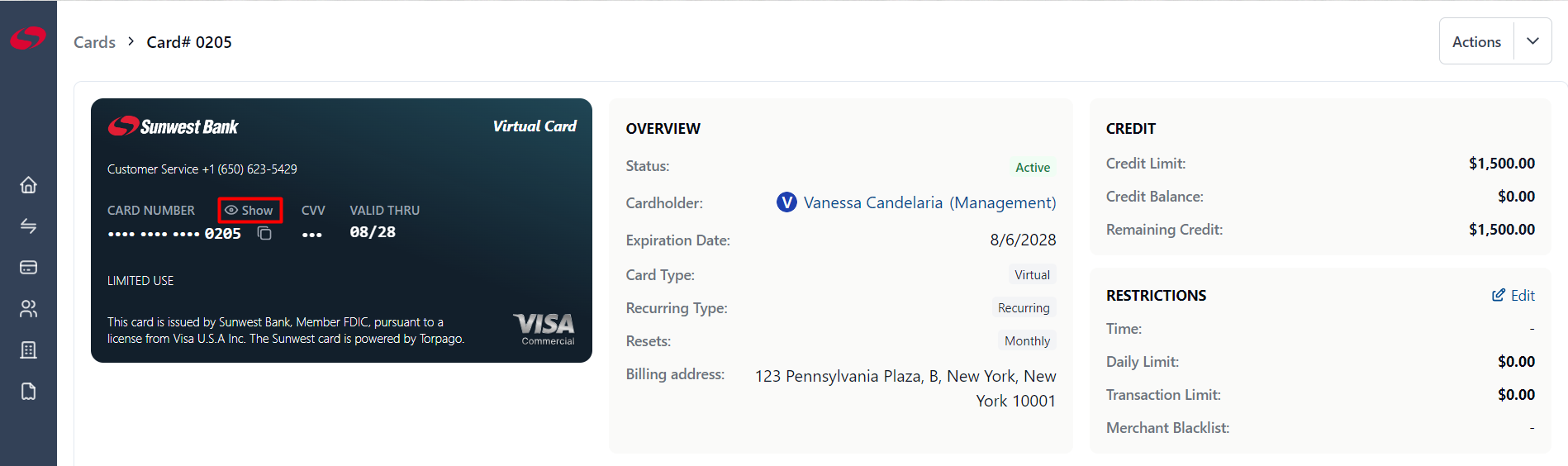Click the Vanessa Candelaria avatar icon
The width and height of the screenshot is (1568, 466).
[x=786, y=202]
